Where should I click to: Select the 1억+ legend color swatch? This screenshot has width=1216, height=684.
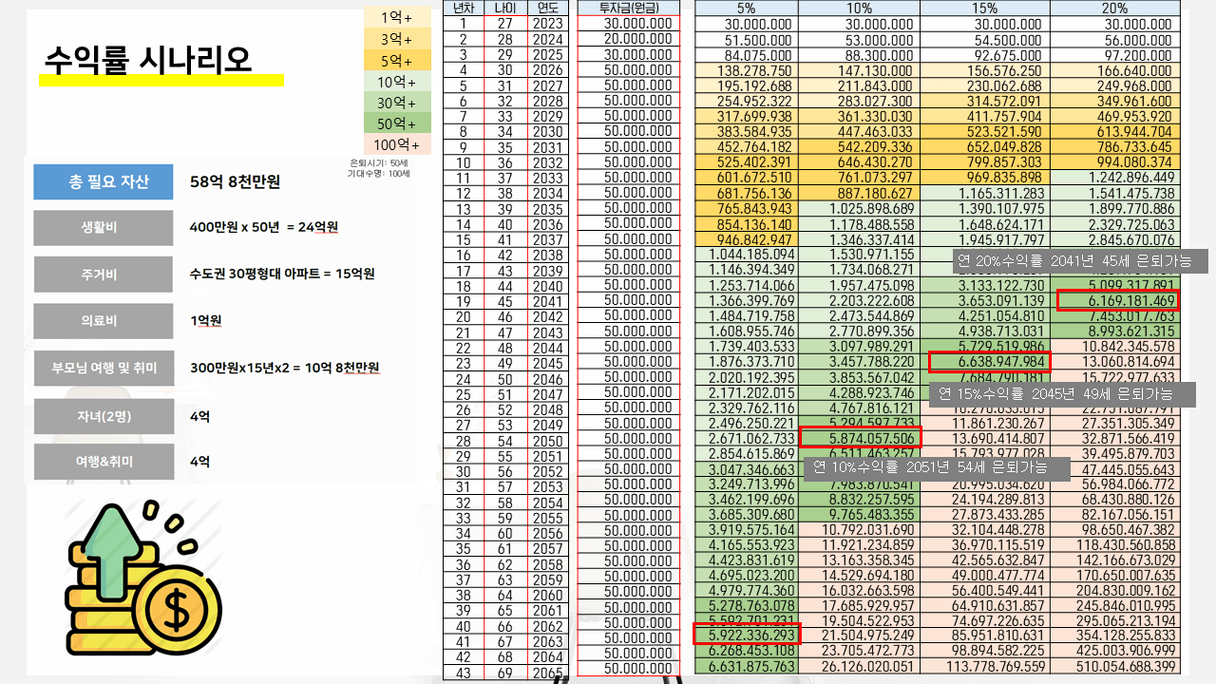(395, 18)
